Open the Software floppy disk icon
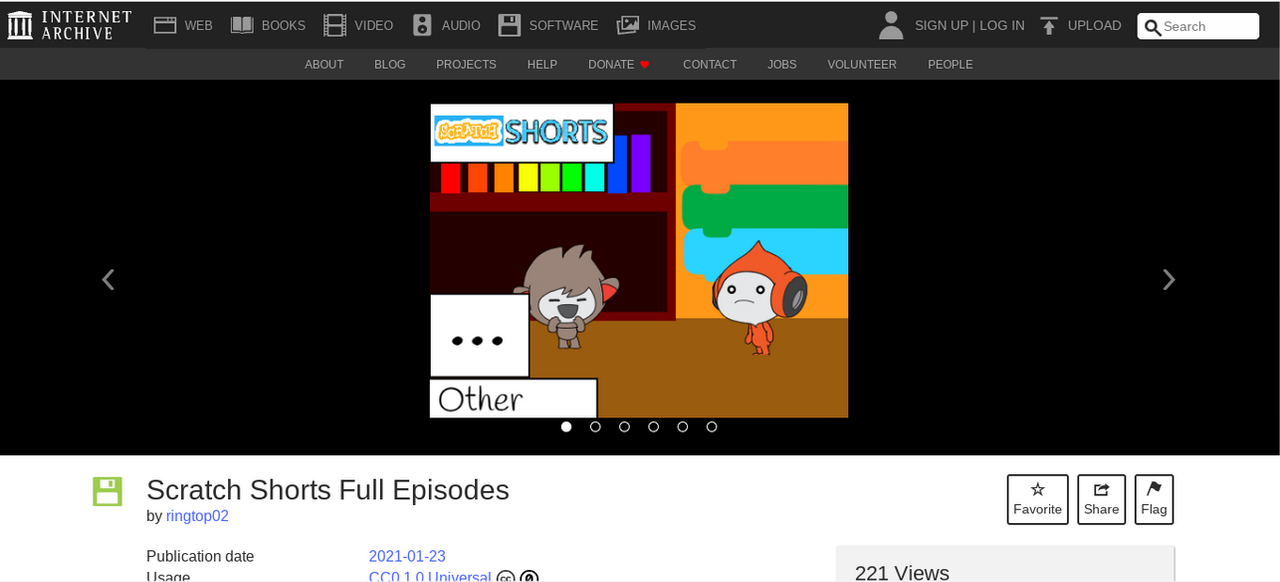Viewport: 1280px width, 582px height. click(x=510, y=25)
